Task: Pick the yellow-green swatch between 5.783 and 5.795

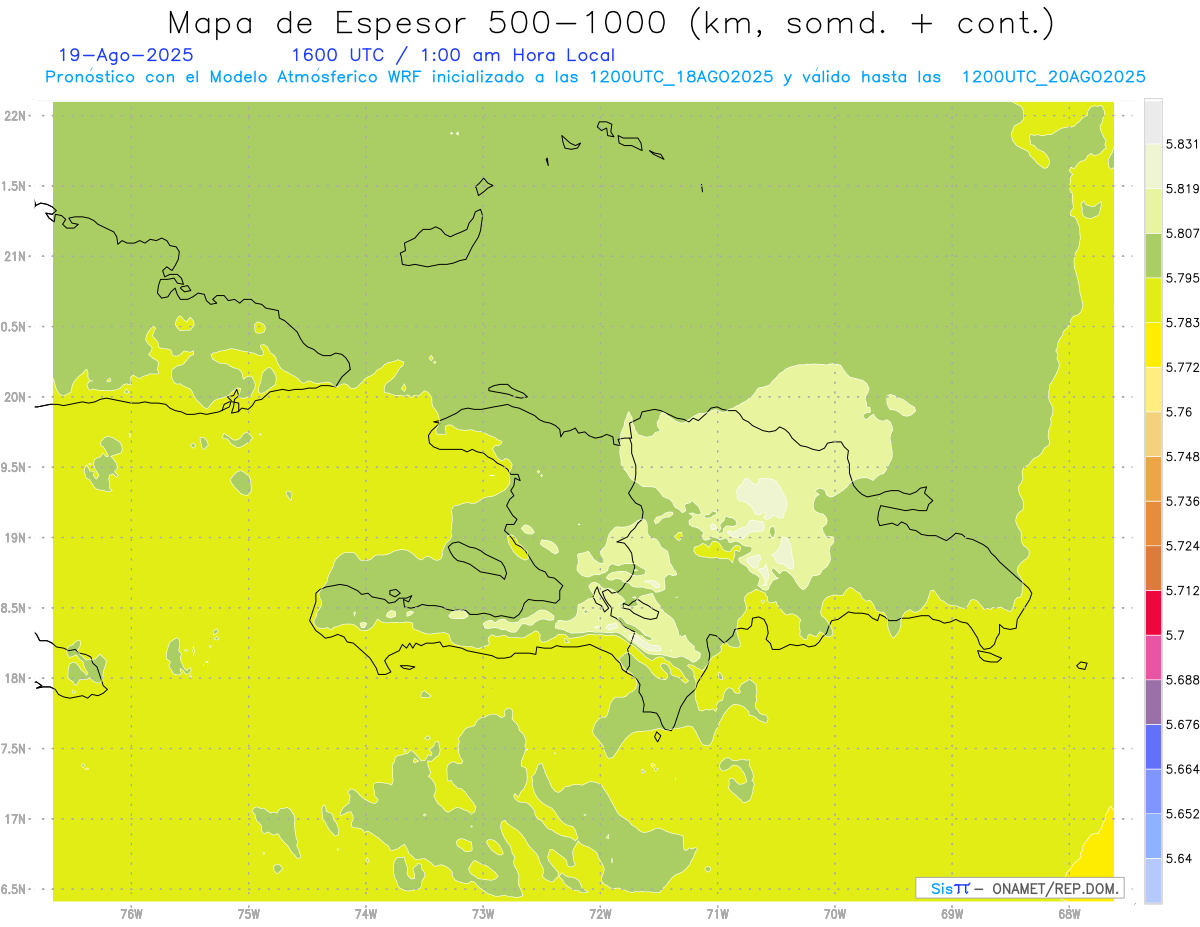Action: pyautogui.click(x=1153, y=300)
